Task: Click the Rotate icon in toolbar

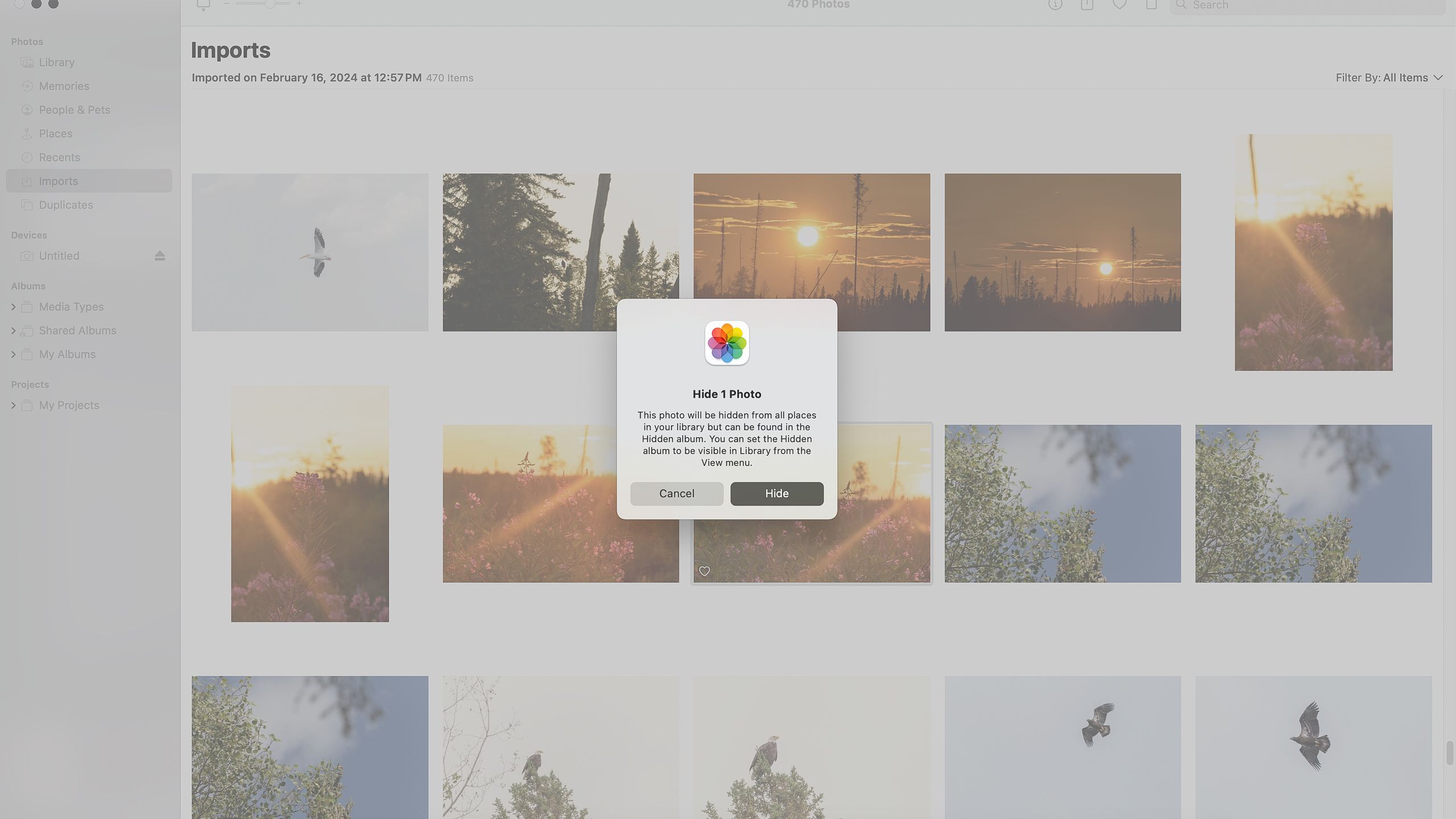Action: click(x=1151, y=5)
